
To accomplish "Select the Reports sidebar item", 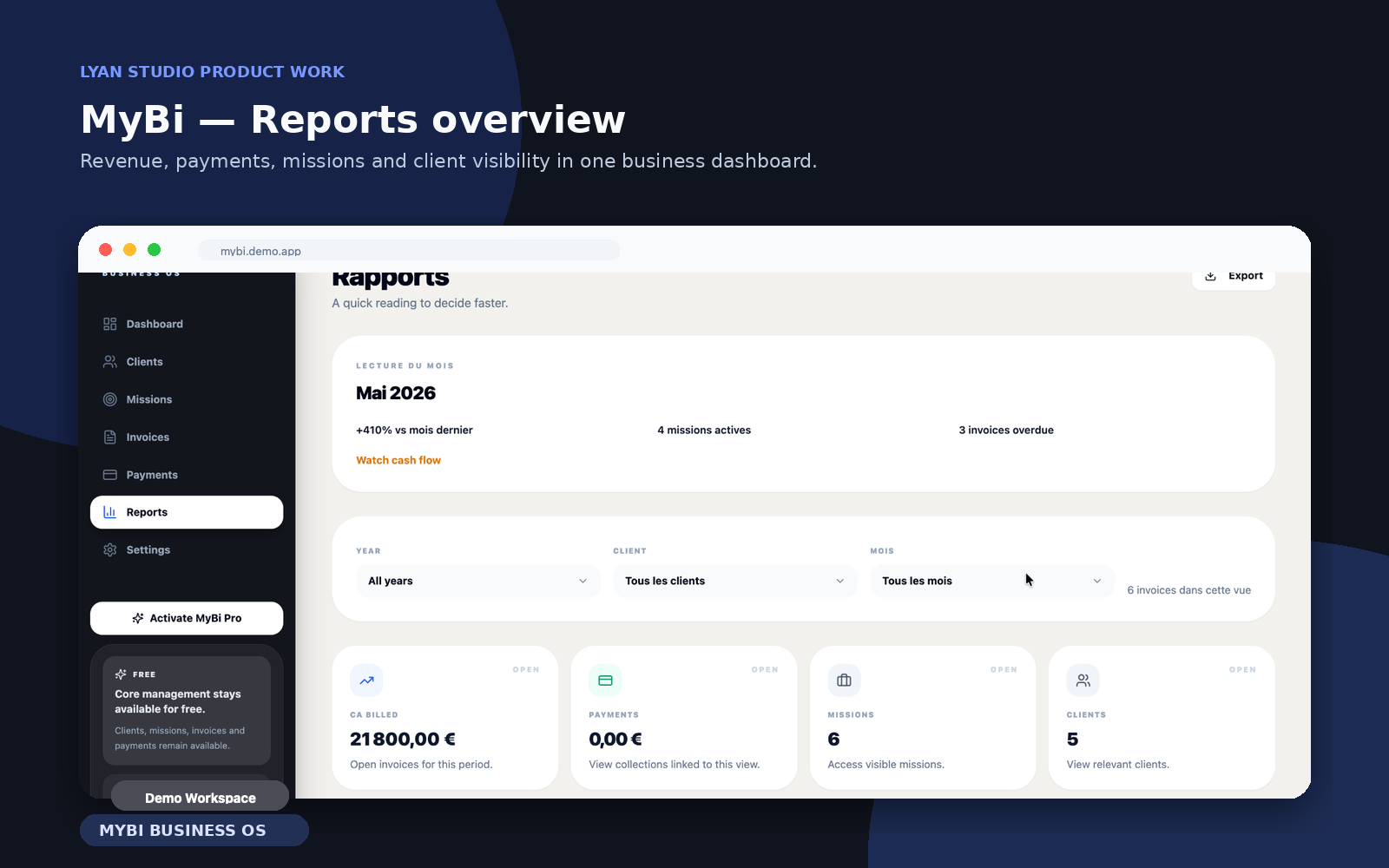I will coord(187,512).
